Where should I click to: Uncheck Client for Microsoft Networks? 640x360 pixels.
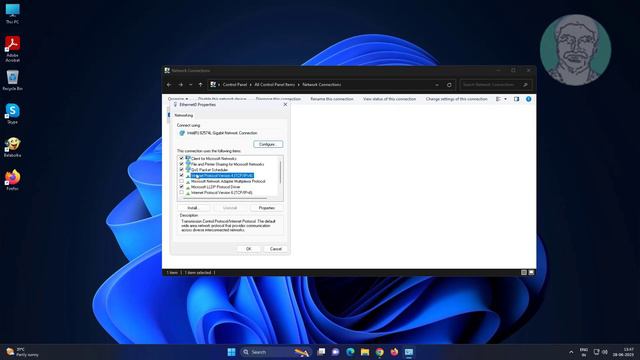coord(181,158)
